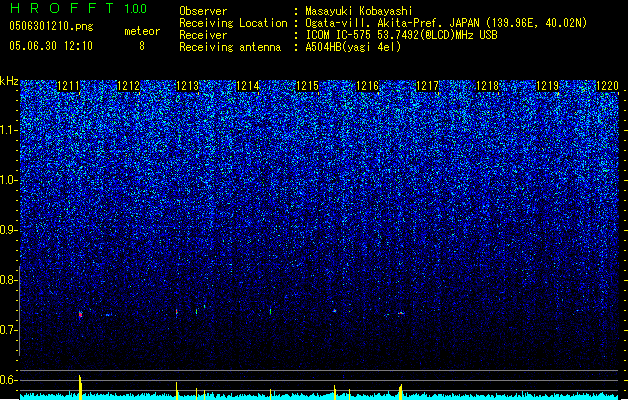The height and width of the screenshot is (400, 629).
Task: Click the 1216 time marker
Action: 367,86
